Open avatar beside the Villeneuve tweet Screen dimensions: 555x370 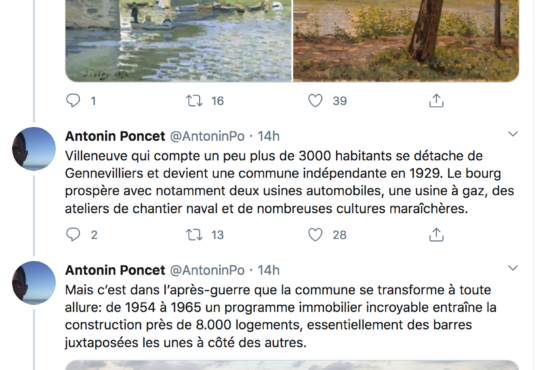[x=34, y=149]
